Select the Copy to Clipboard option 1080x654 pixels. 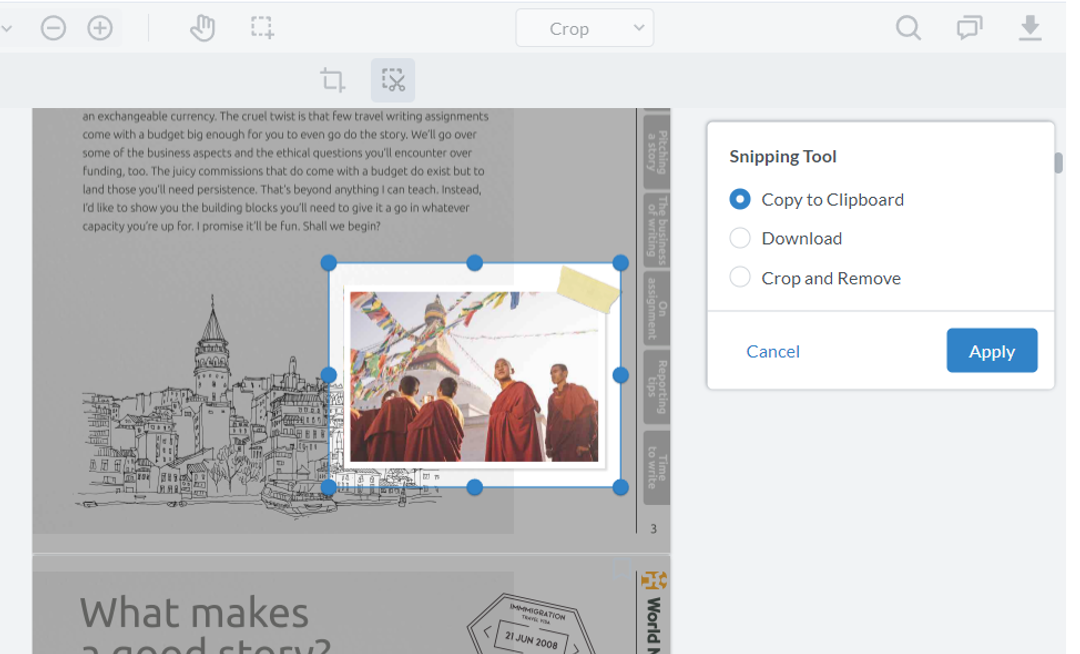(739, 199)
